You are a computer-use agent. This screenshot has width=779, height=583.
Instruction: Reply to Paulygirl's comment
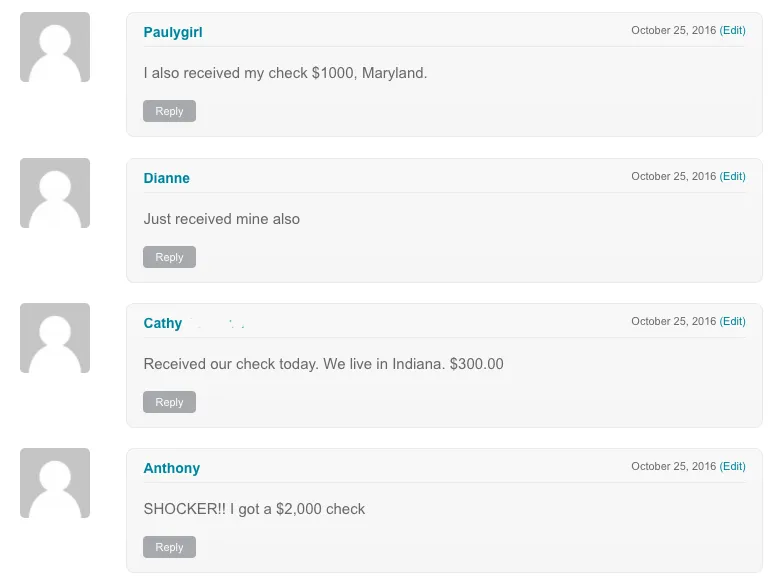point(169,111)
